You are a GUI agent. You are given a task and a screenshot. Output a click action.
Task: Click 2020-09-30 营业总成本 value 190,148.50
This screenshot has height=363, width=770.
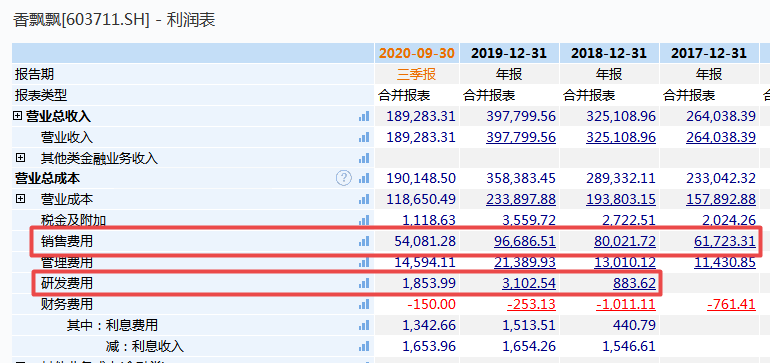pyautogui.click(x=421, y=178)
